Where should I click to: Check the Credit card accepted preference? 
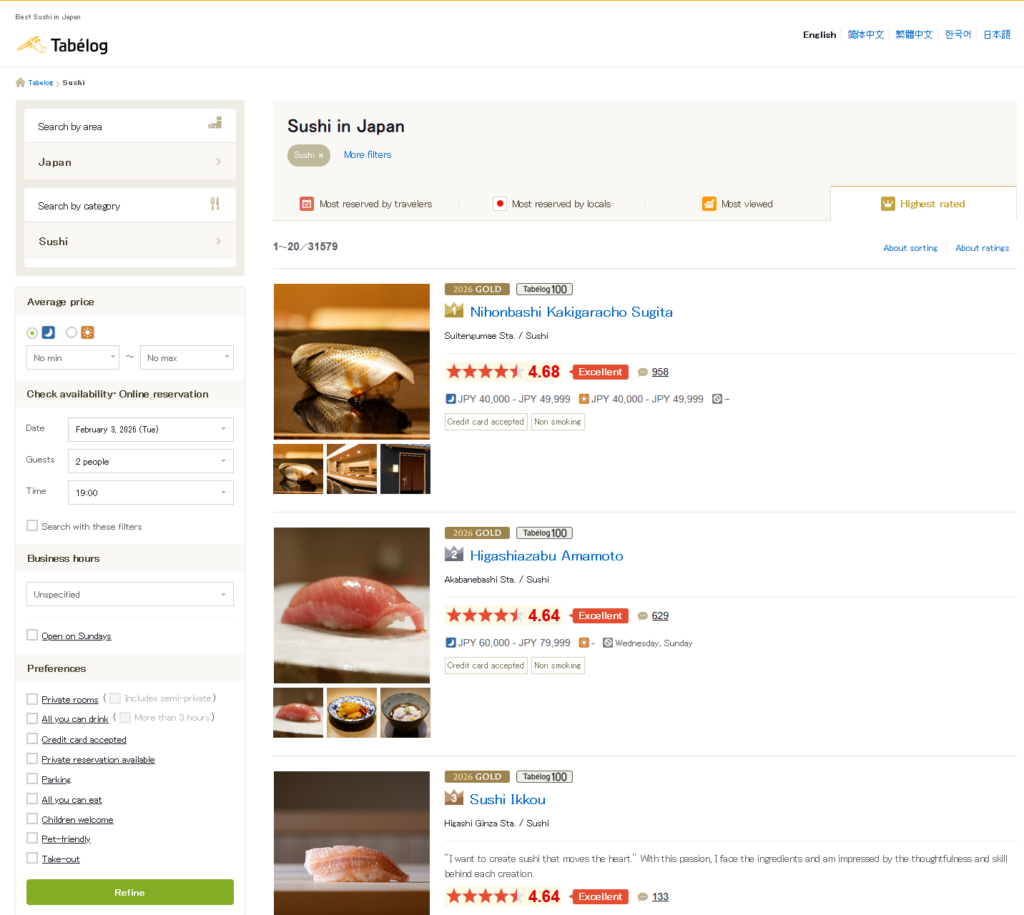tap(31, 739)
